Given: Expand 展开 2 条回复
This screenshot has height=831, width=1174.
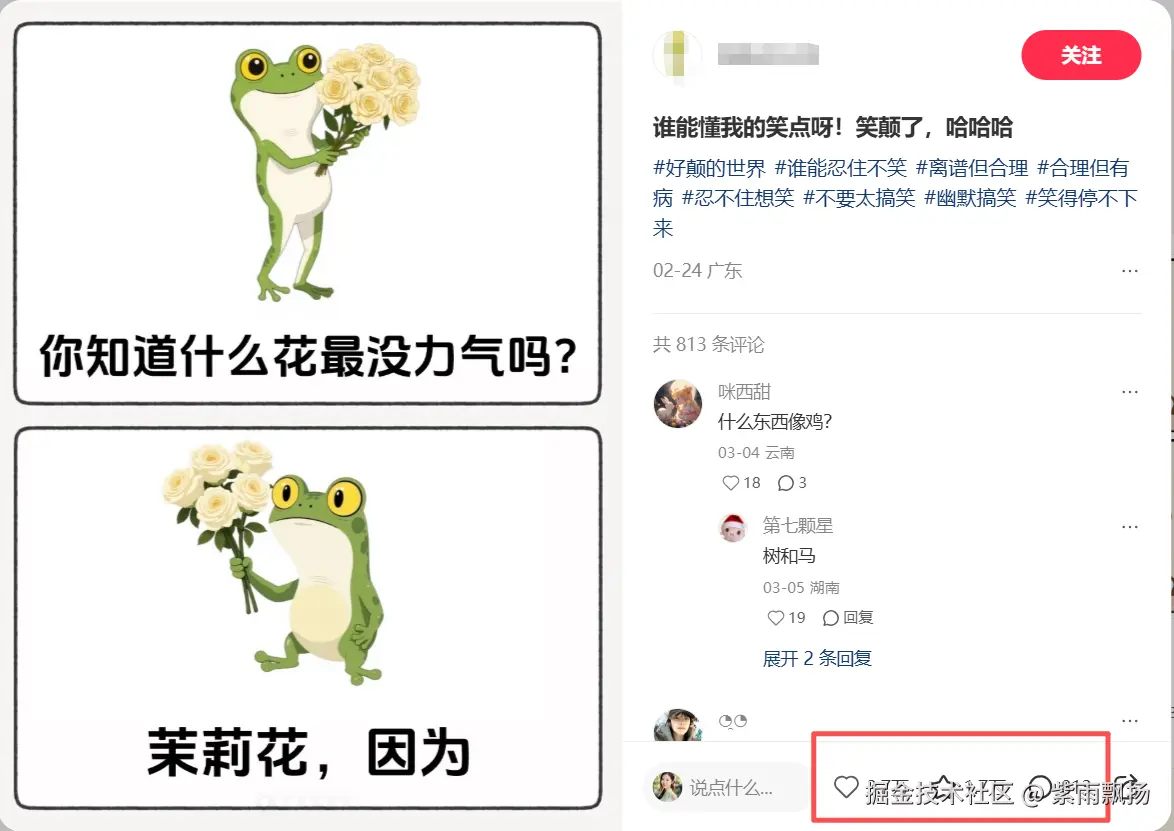Looking at the screenshot, I should [817, 658].
